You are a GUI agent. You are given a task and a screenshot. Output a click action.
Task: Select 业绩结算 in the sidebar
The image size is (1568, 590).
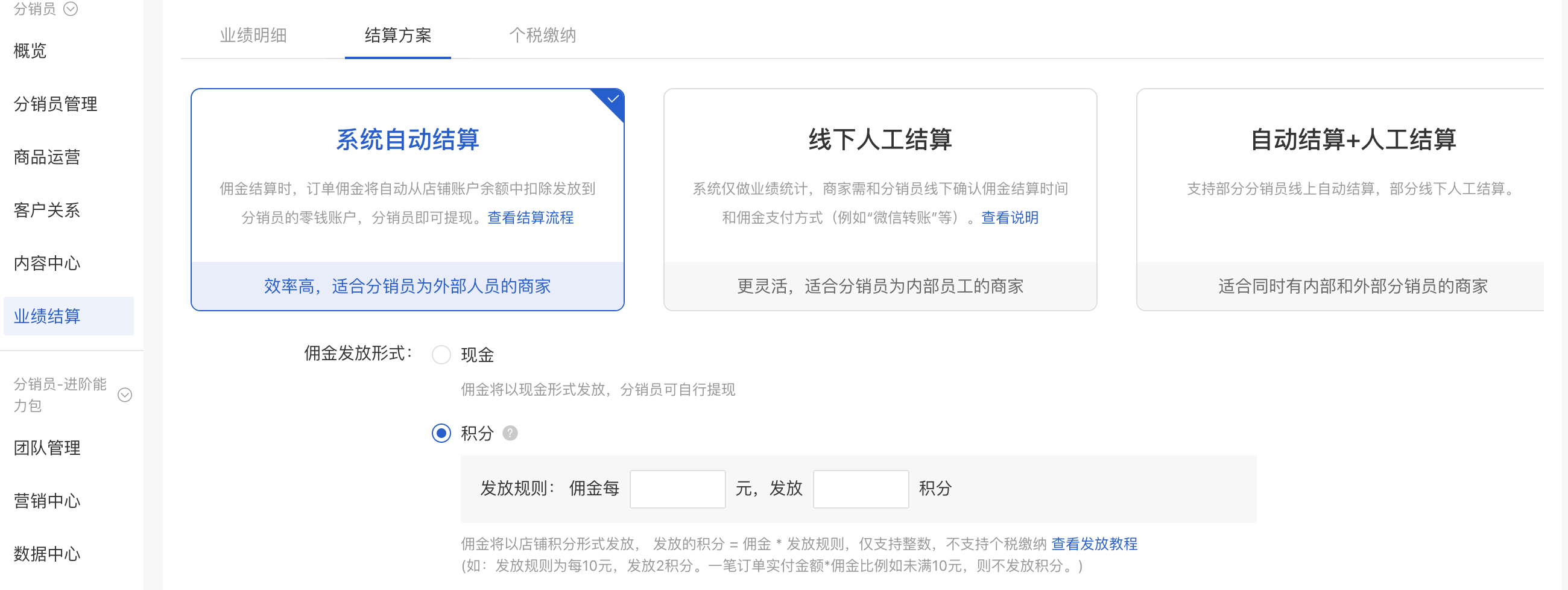coord(69,316)
